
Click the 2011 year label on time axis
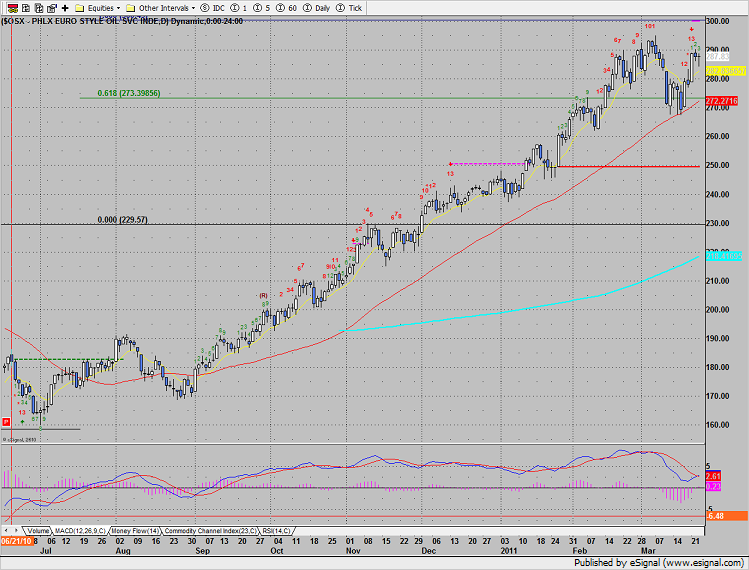pos(509,551)
